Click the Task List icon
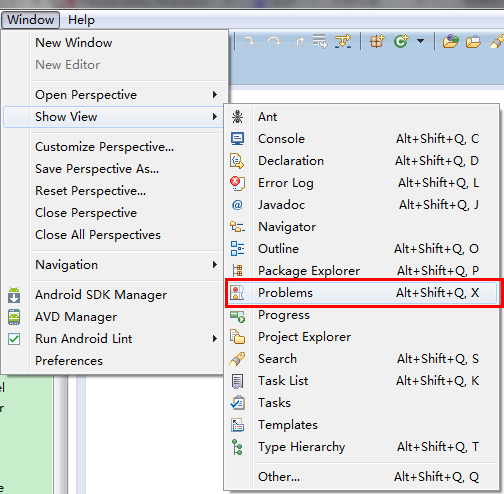 click(x=237, y=381)
